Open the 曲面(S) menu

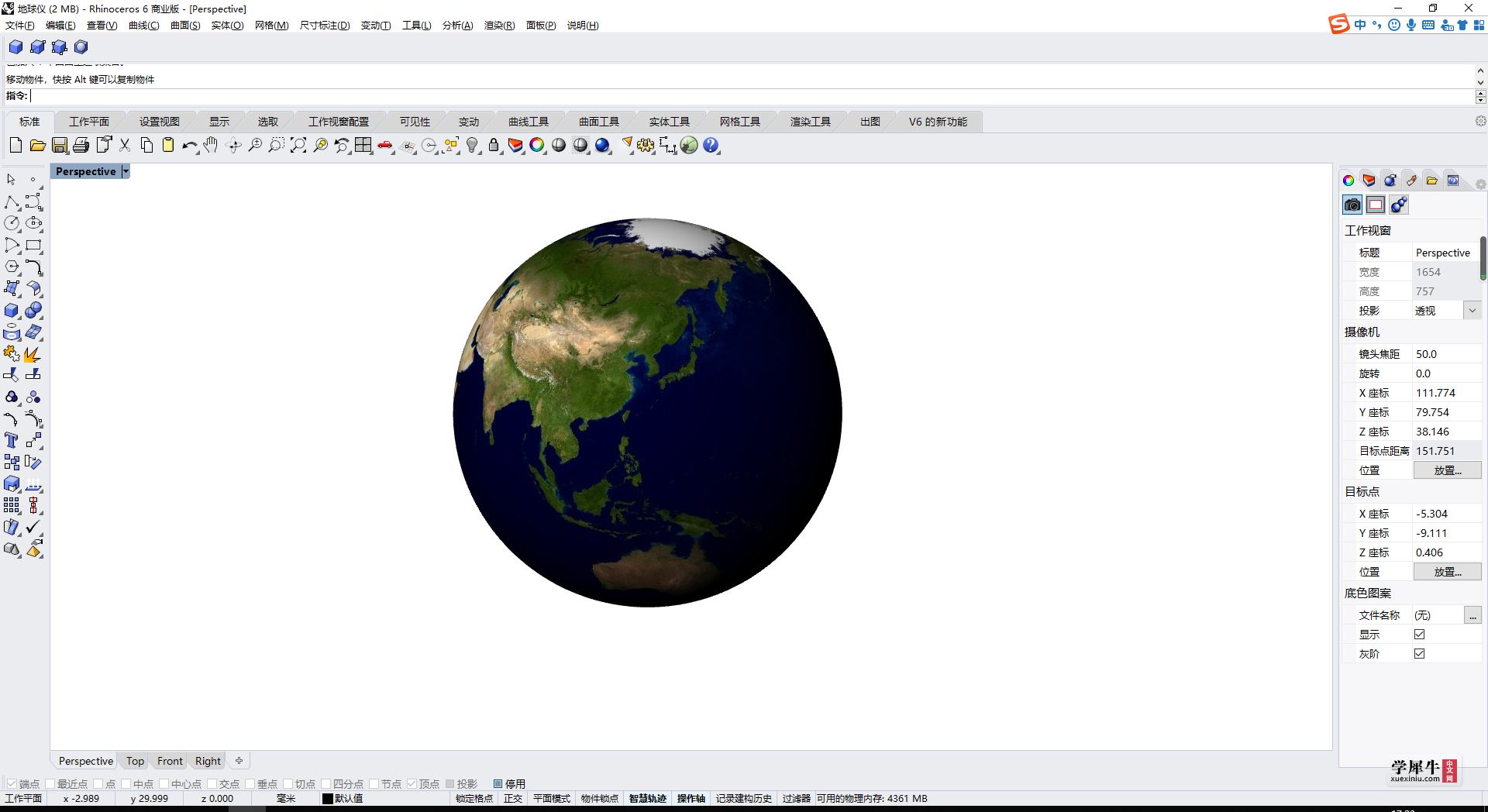tap(185, 26)
